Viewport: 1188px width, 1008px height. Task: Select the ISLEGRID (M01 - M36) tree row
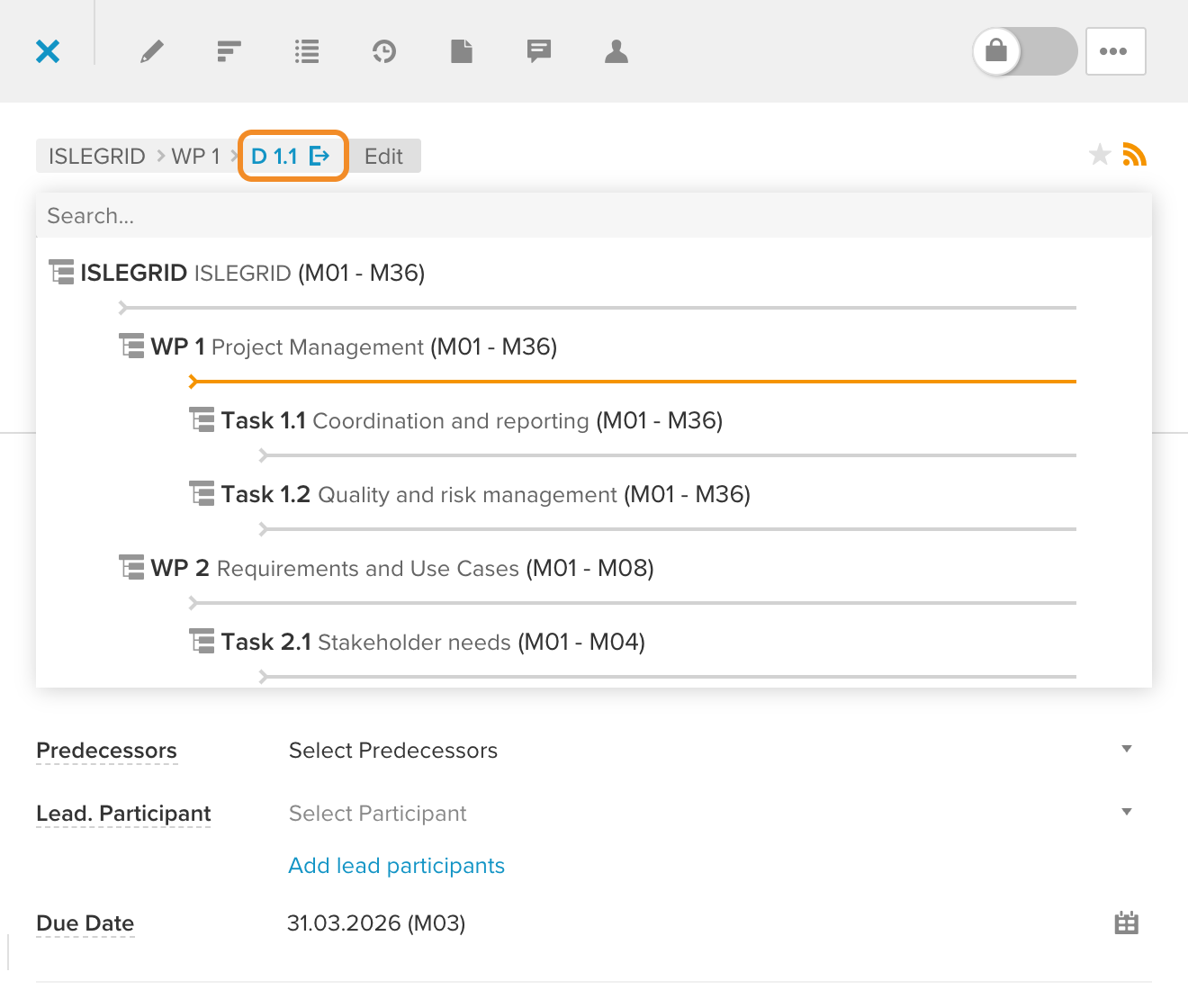237,273
